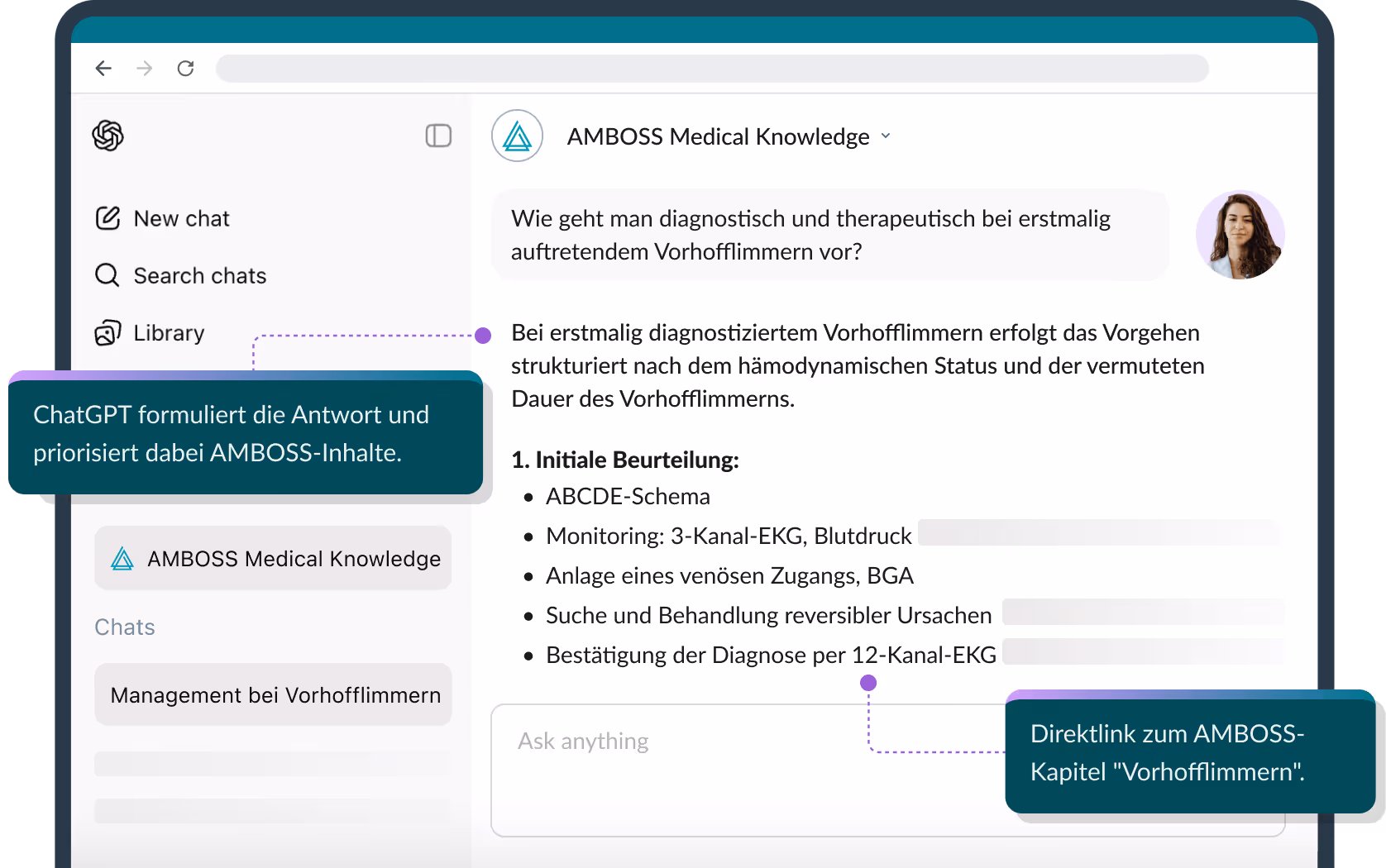Click the Chats section heading
This screenshot has width=1386, height=868.
[125, 627]
